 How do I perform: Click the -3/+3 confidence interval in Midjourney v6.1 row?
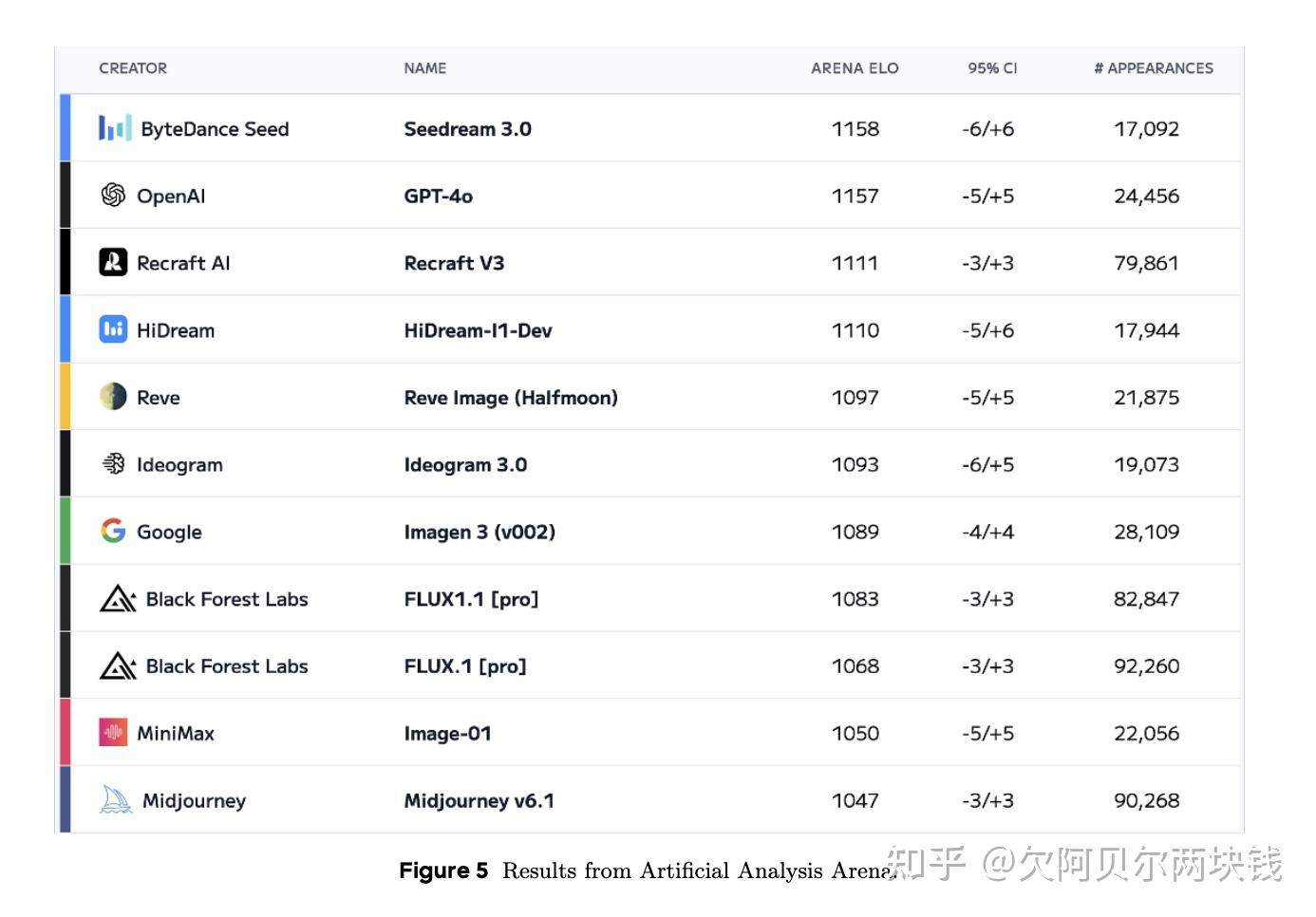[988, 801]
